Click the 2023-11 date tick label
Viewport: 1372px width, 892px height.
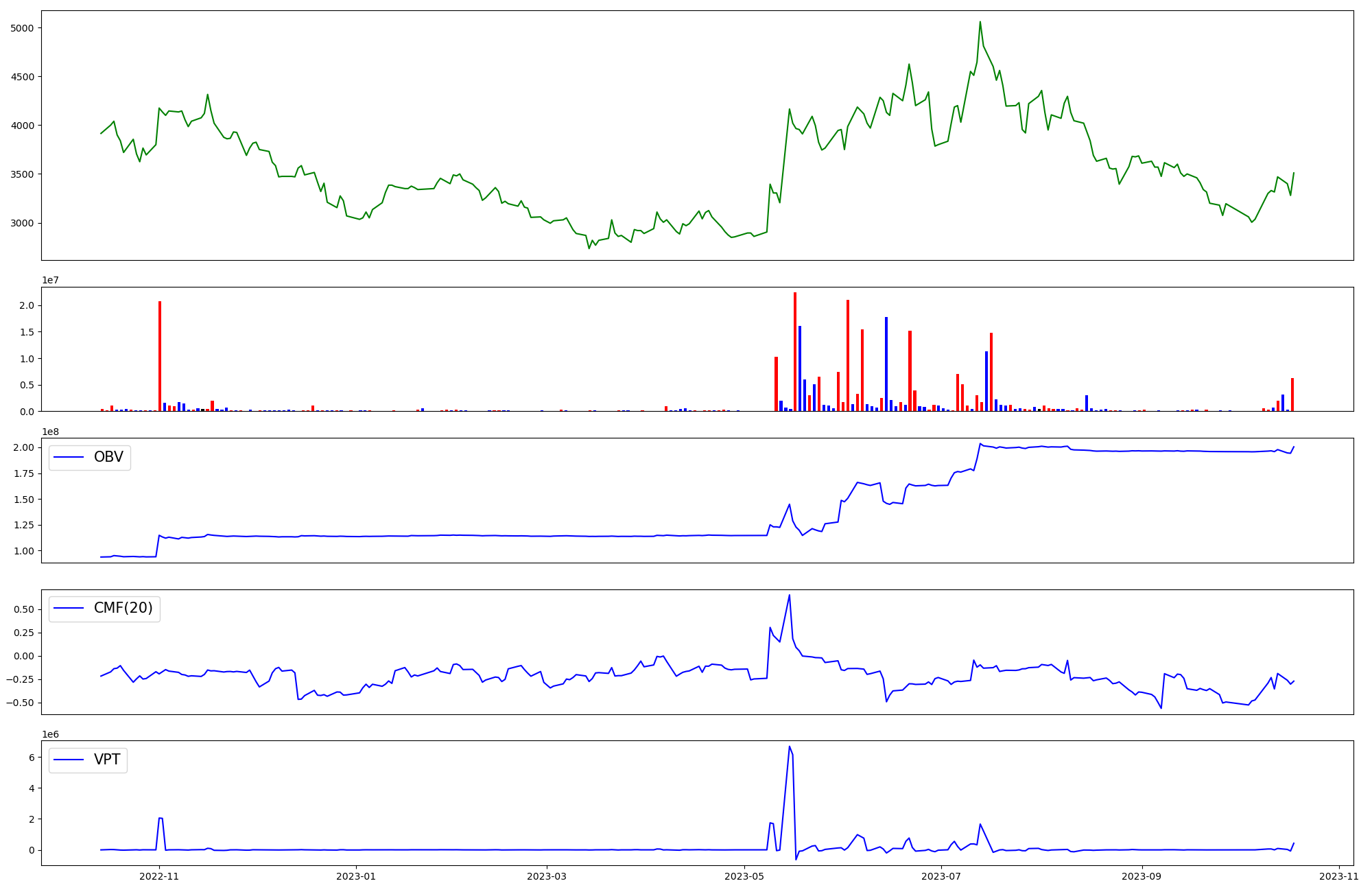click(1339, 876)
